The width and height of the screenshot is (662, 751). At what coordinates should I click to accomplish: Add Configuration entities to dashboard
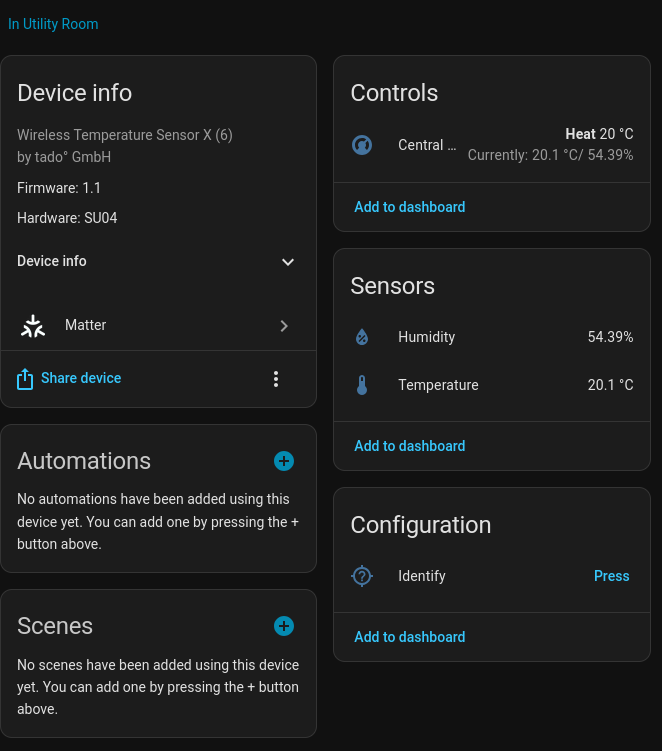point(410,637)
